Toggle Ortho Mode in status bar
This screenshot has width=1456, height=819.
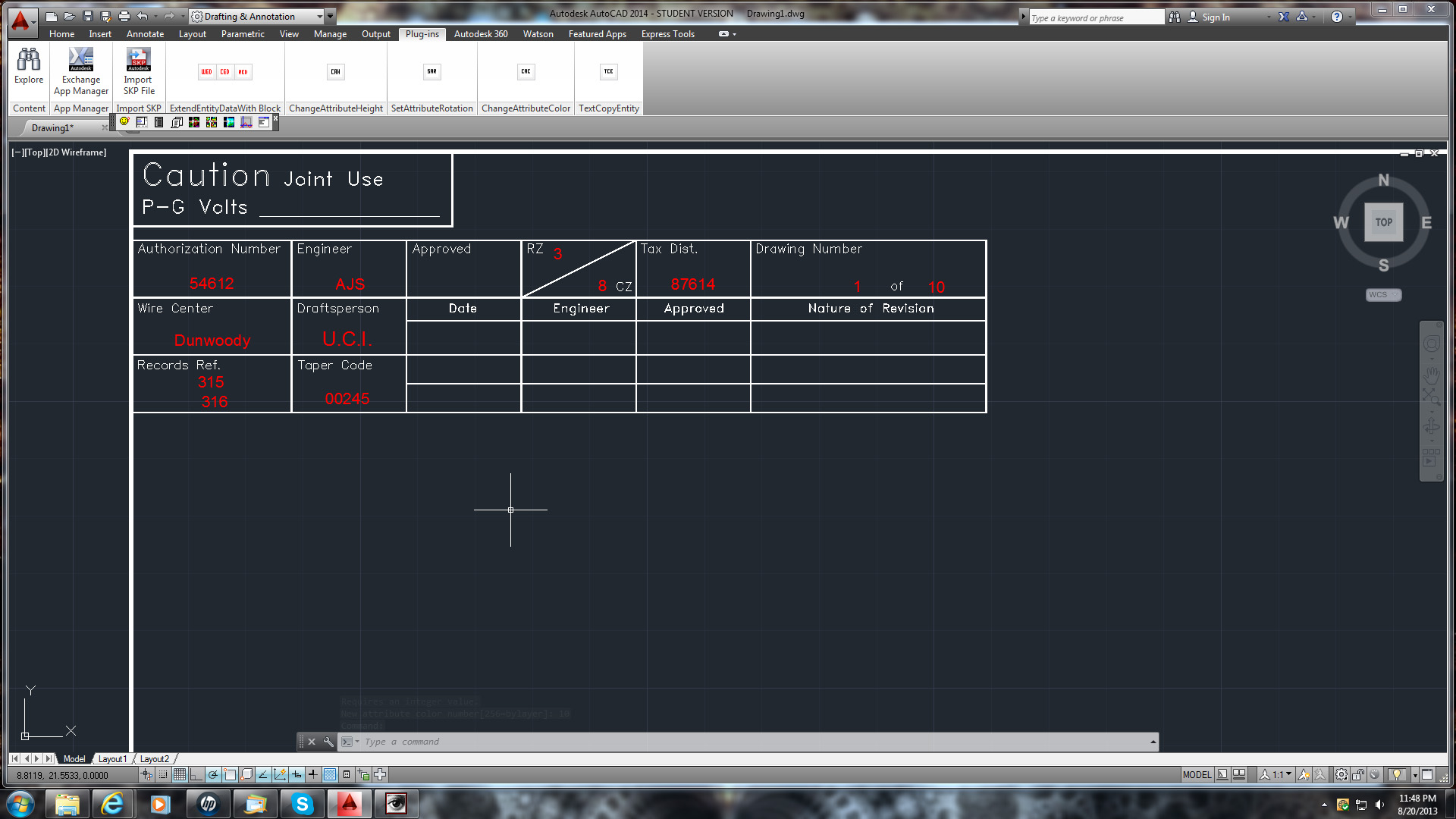click(196, 774)
